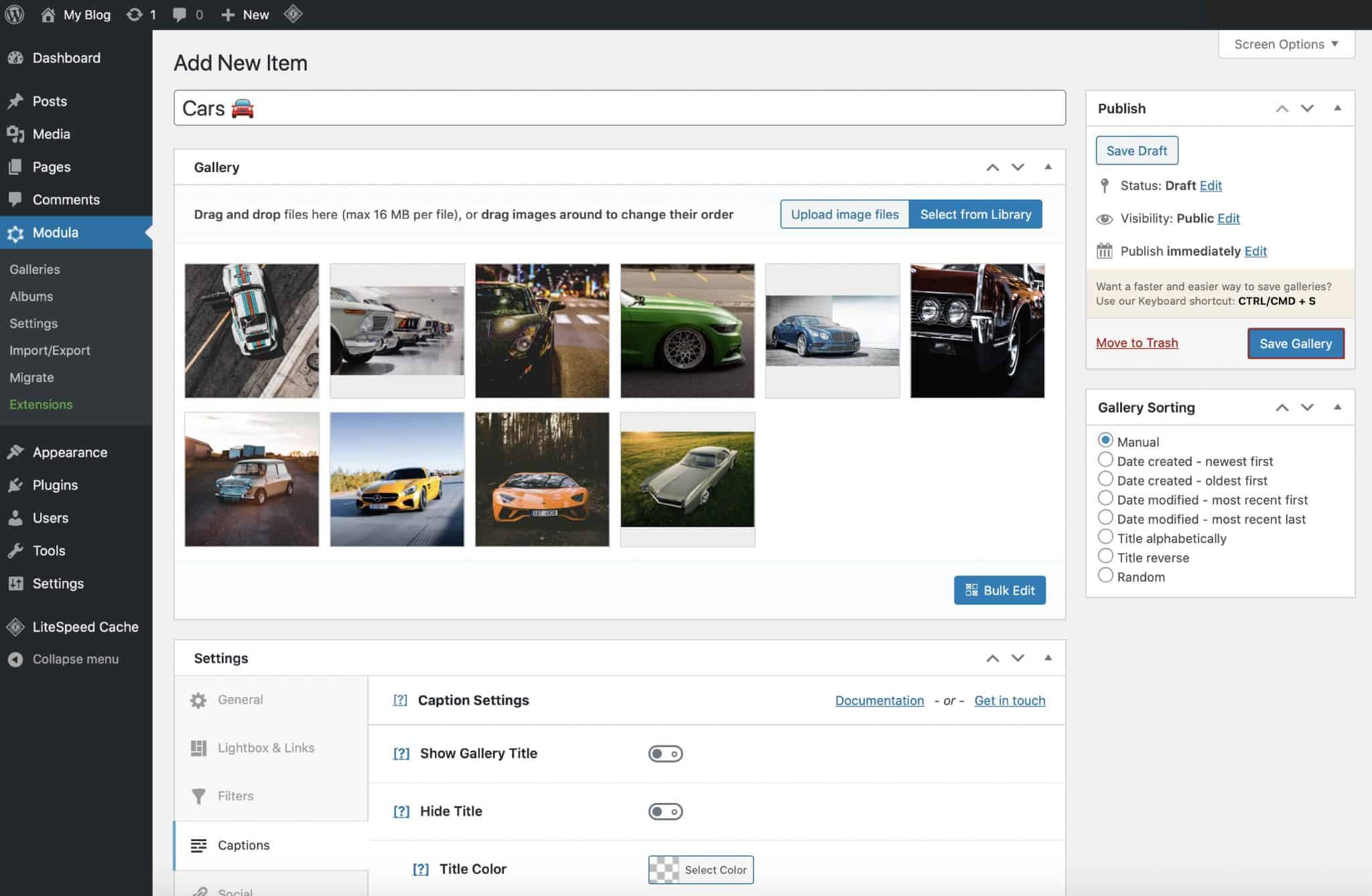Click the Plugins icon in the sidebar
This screenshot has height=896, width=1372.
16,485
